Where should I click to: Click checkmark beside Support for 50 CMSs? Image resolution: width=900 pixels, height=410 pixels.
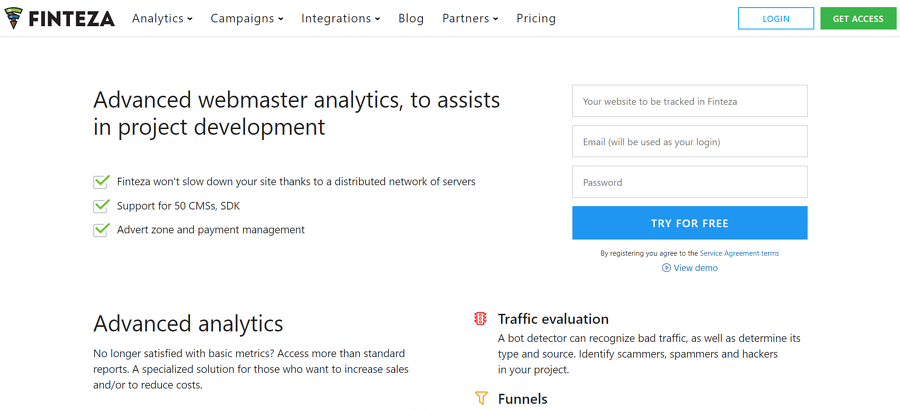click(101, 206)
